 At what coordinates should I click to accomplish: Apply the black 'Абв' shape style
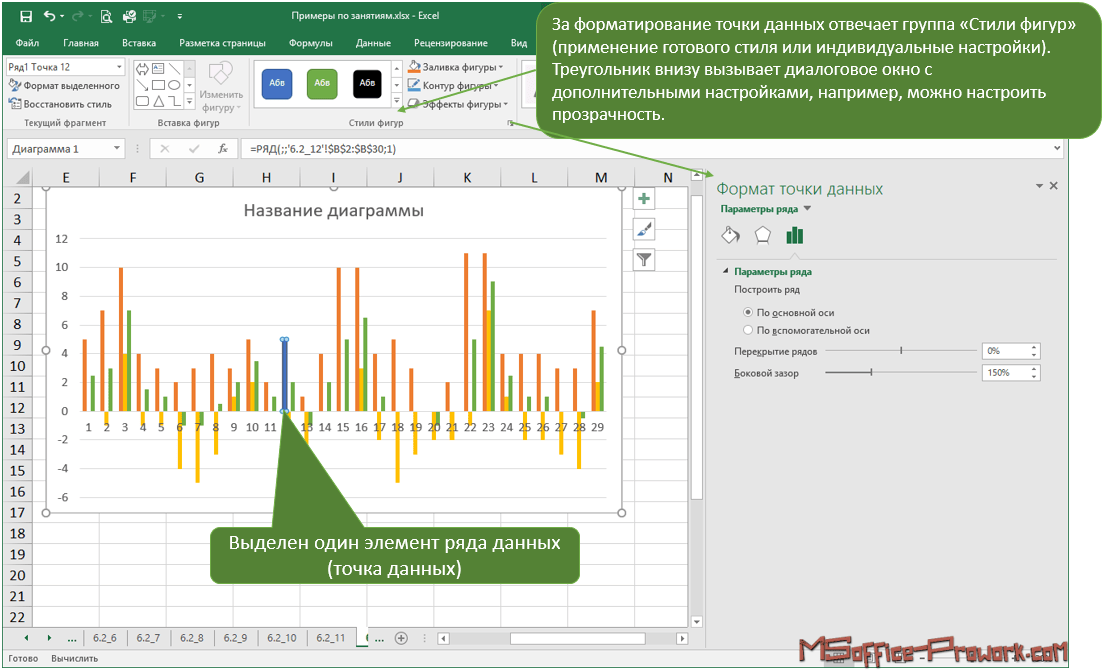pyautogui.click(x=367, y=83)
